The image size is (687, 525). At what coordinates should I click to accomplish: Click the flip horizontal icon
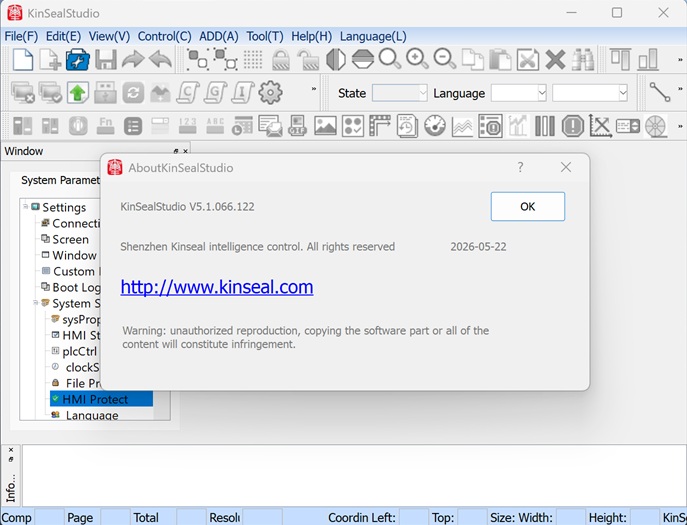tap(336, 60)
